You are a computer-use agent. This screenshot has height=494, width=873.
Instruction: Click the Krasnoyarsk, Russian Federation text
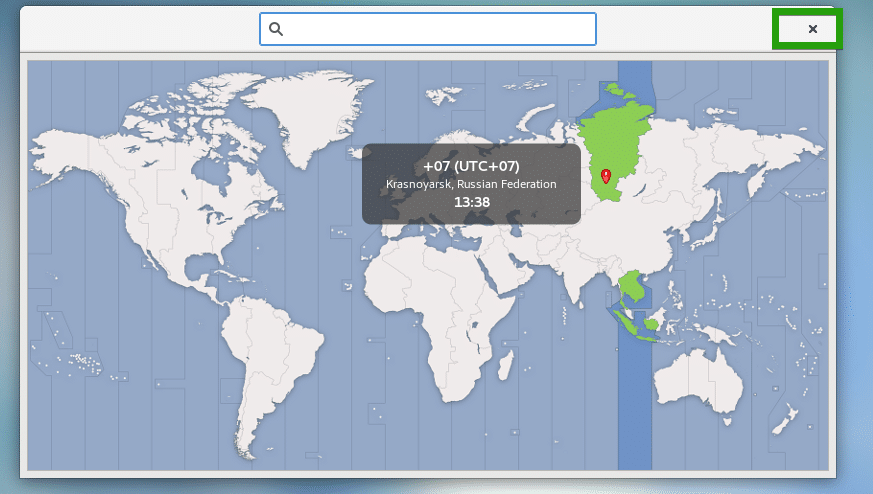click(x=471, y=184)
